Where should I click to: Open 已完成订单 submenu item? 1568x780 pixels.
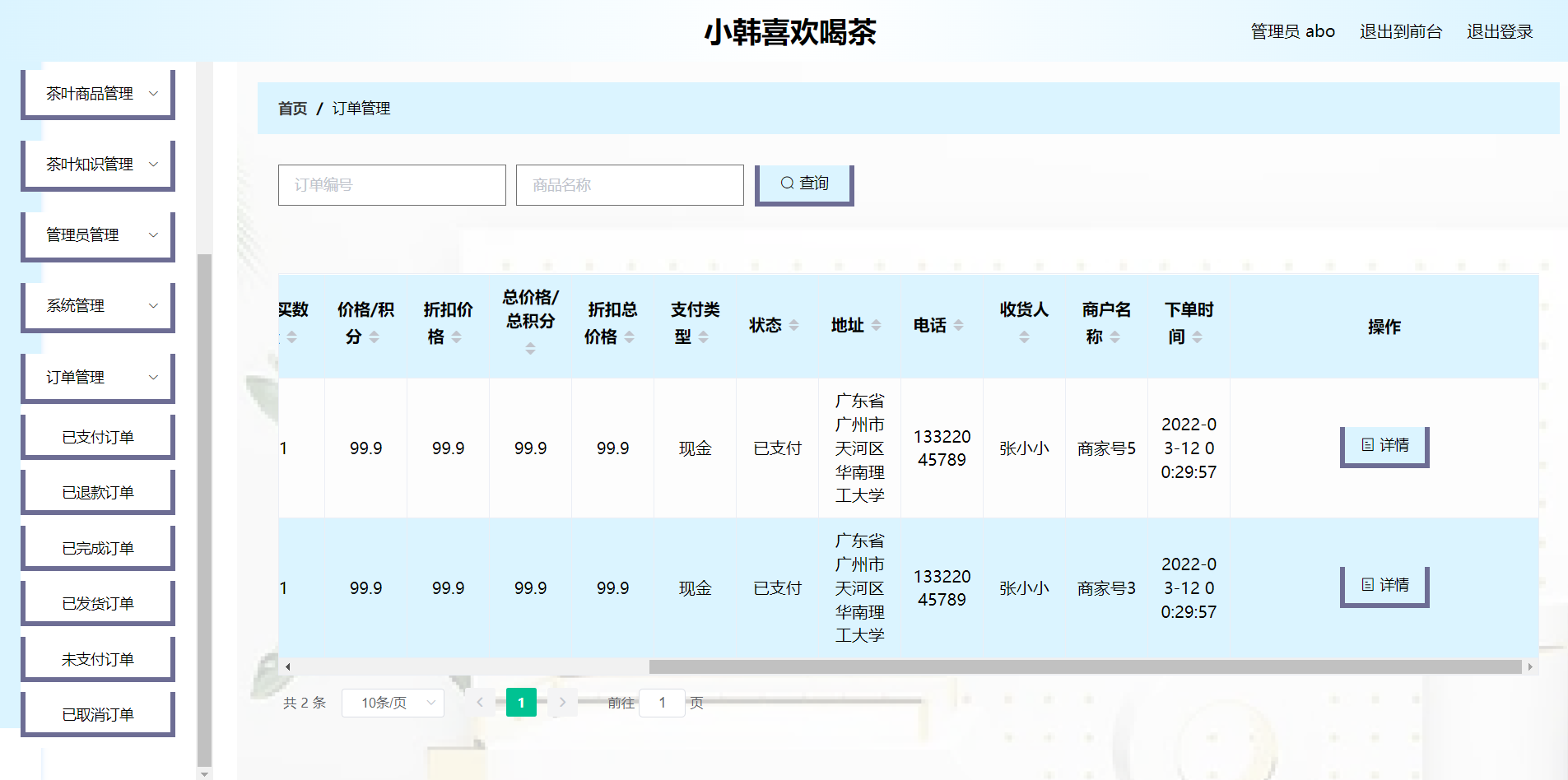(x=98, y=548)
